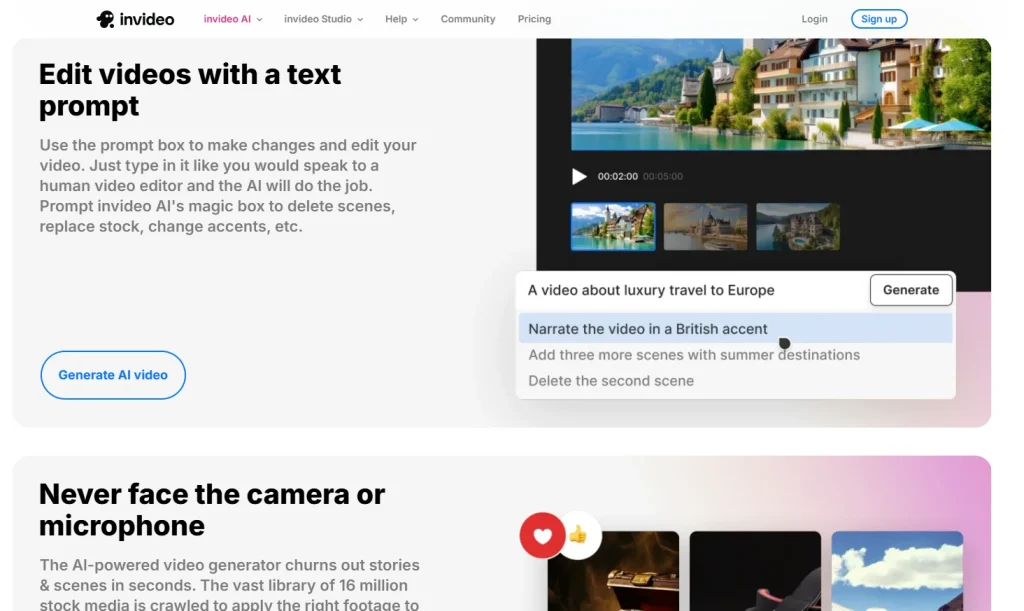Click 'Delete the second scene' suggestion
This screenshot has height=611, width=1024.
611,381
